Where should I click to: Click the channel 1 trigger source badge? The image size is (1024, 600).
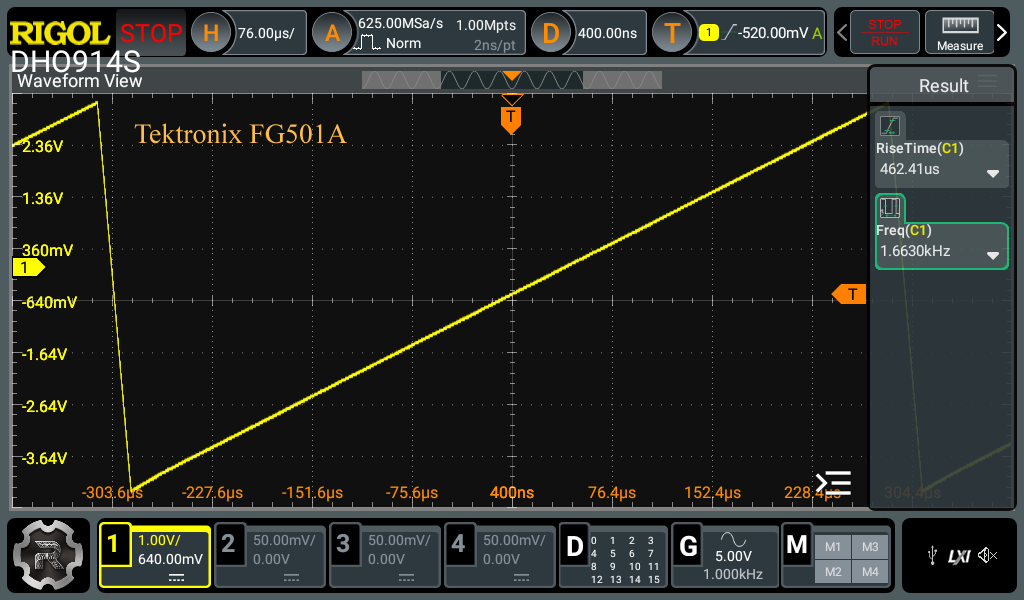click(x=709, y=33)
